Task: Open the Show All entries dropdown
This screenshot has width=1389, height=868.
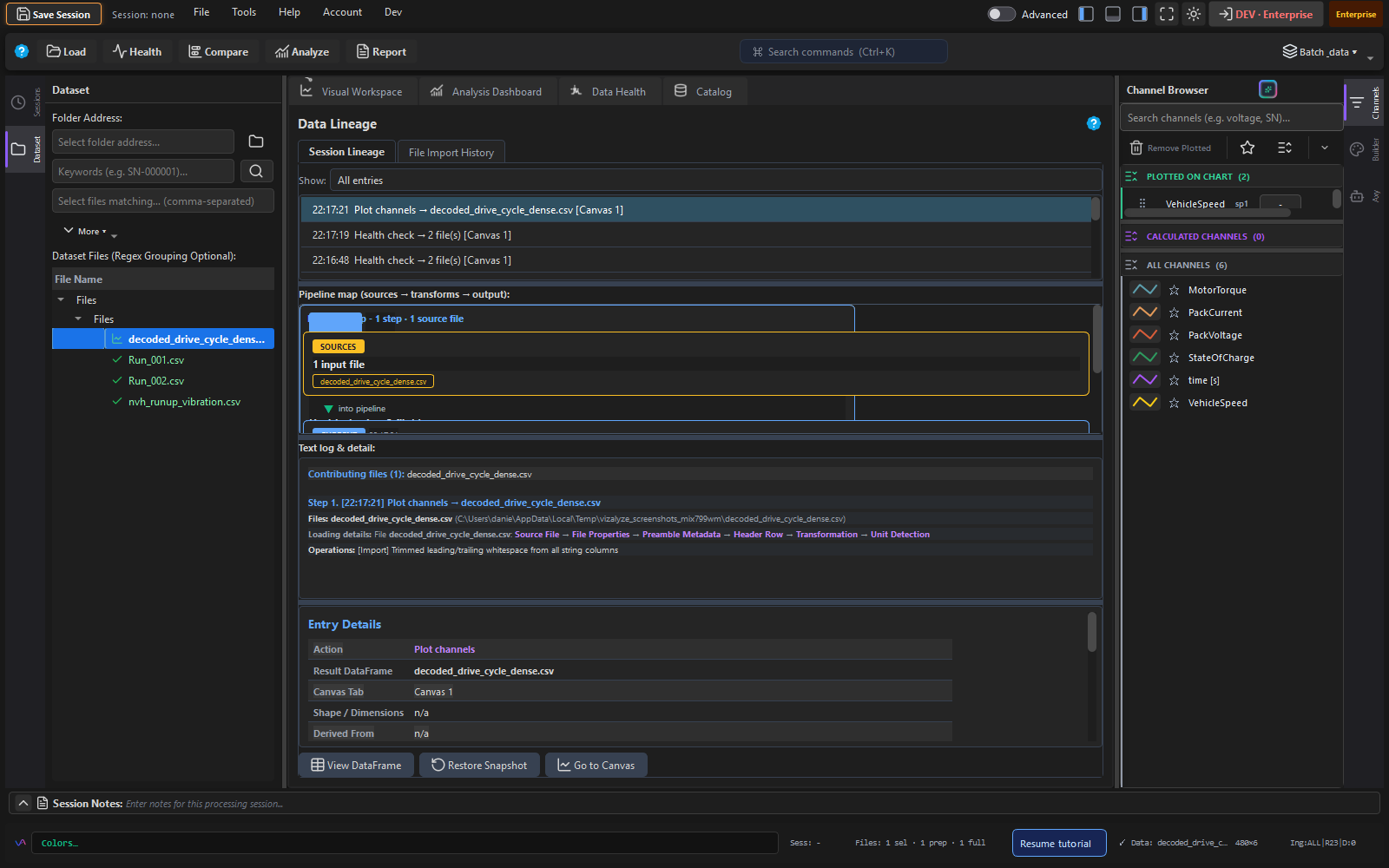Action: 715,181
